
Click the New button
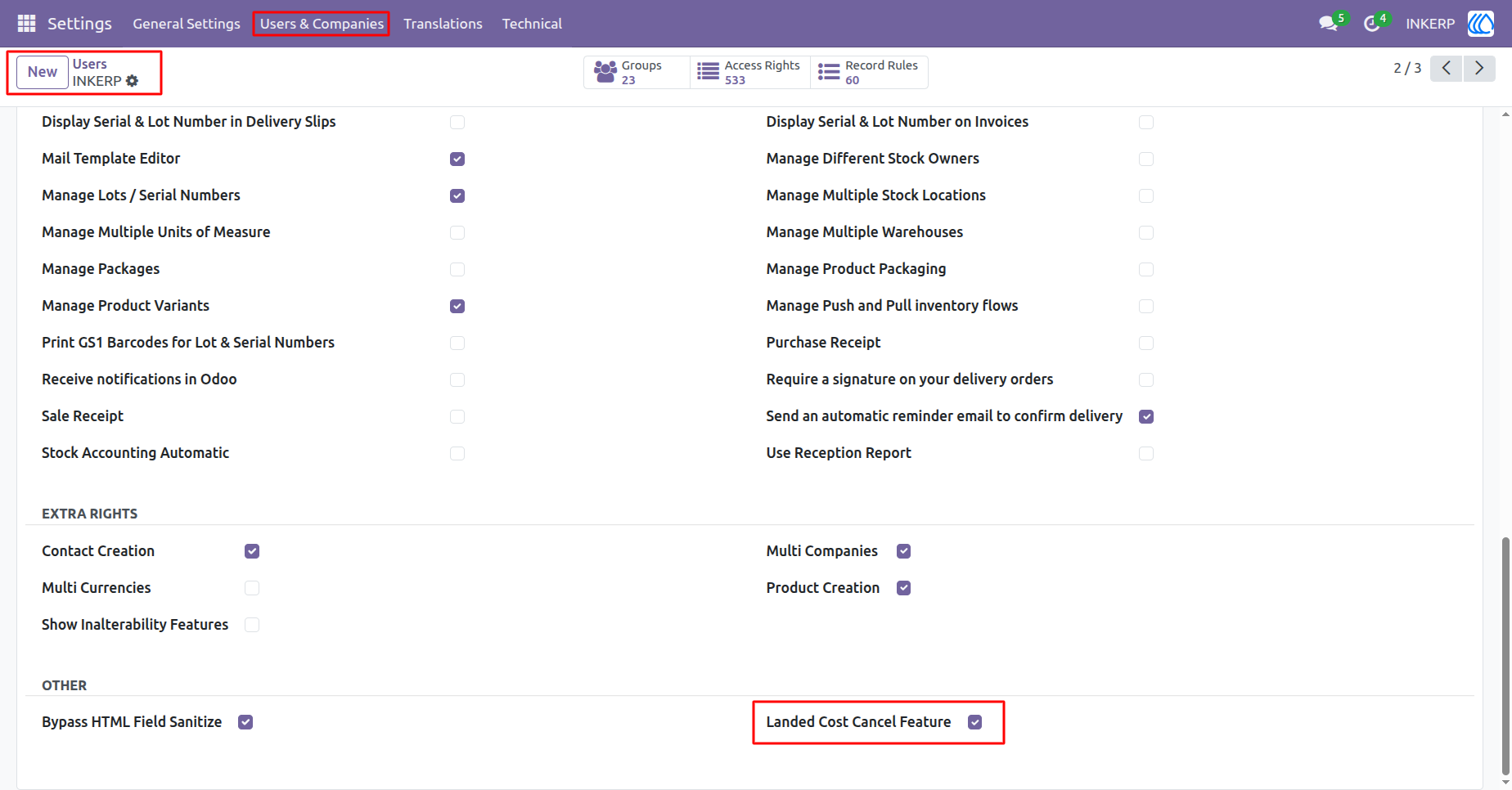[43, 72]
